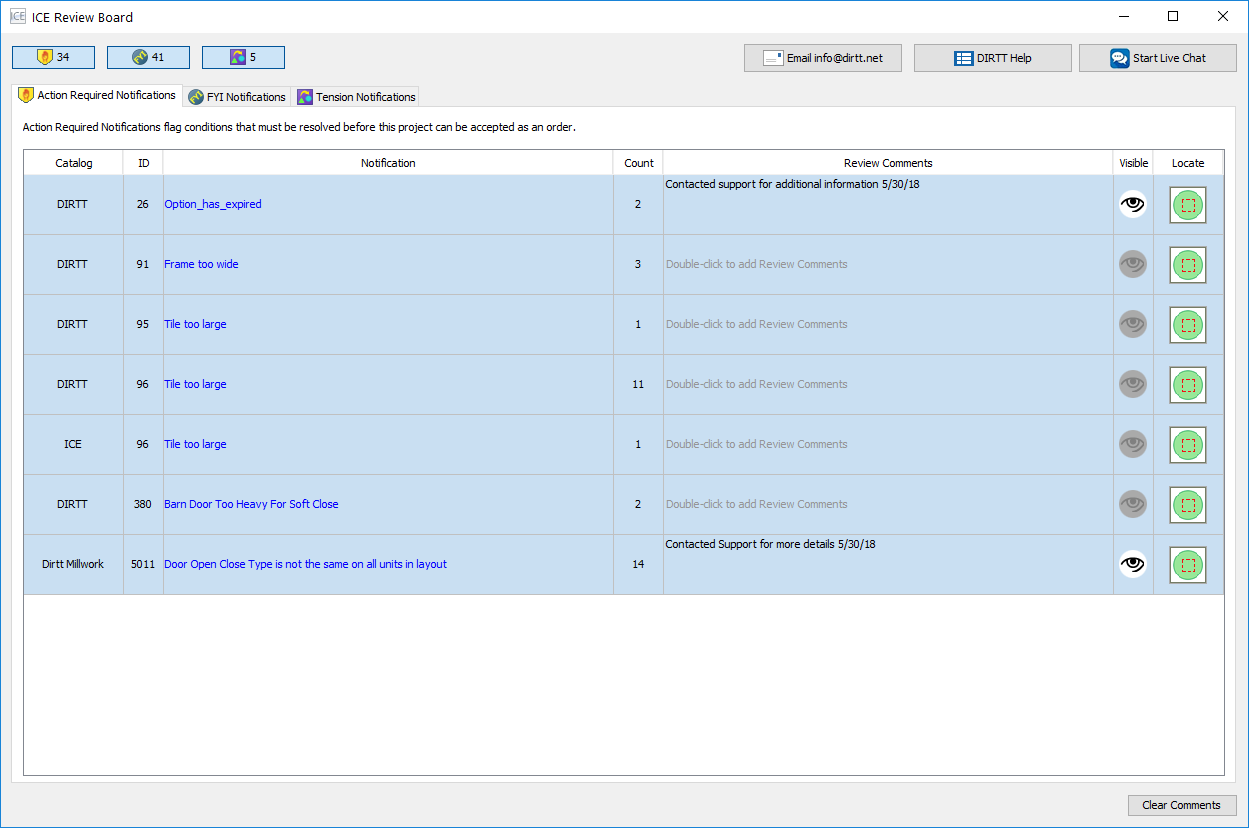Toggle visibility for ID 95 Tile too large

(1133, 325)
